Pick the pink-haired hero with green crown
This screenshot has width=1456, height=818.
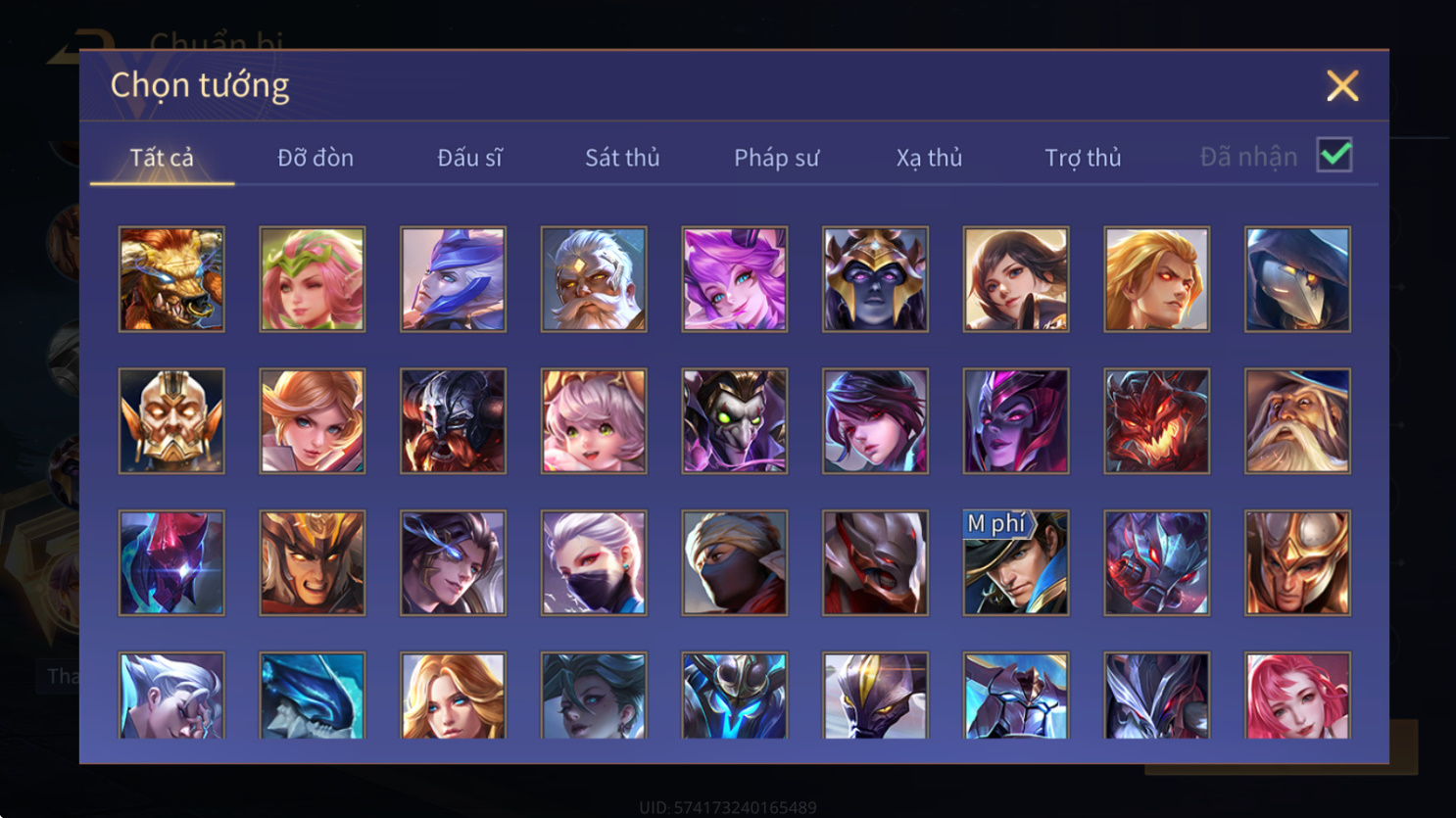[313, 279]
